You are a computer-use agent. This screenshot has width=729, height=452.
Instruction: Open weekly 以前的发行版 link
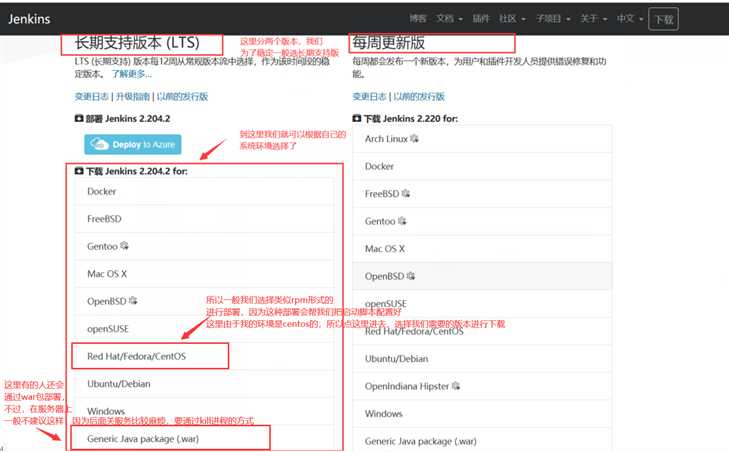419,96
